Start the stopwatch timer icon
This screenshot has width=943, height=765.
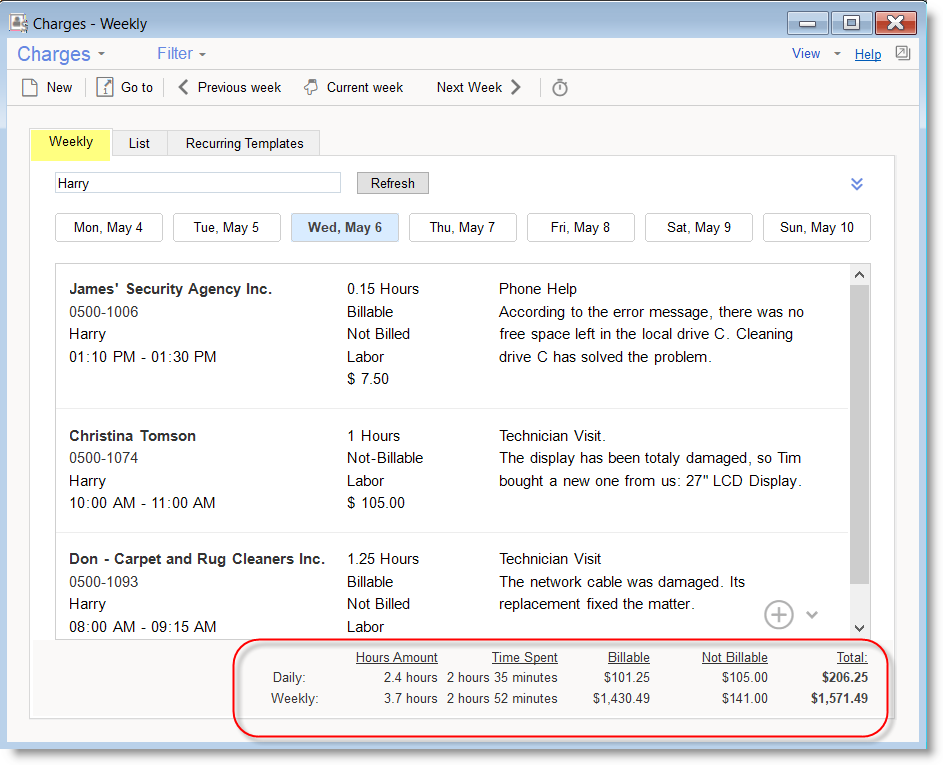(x=560, y=88)
